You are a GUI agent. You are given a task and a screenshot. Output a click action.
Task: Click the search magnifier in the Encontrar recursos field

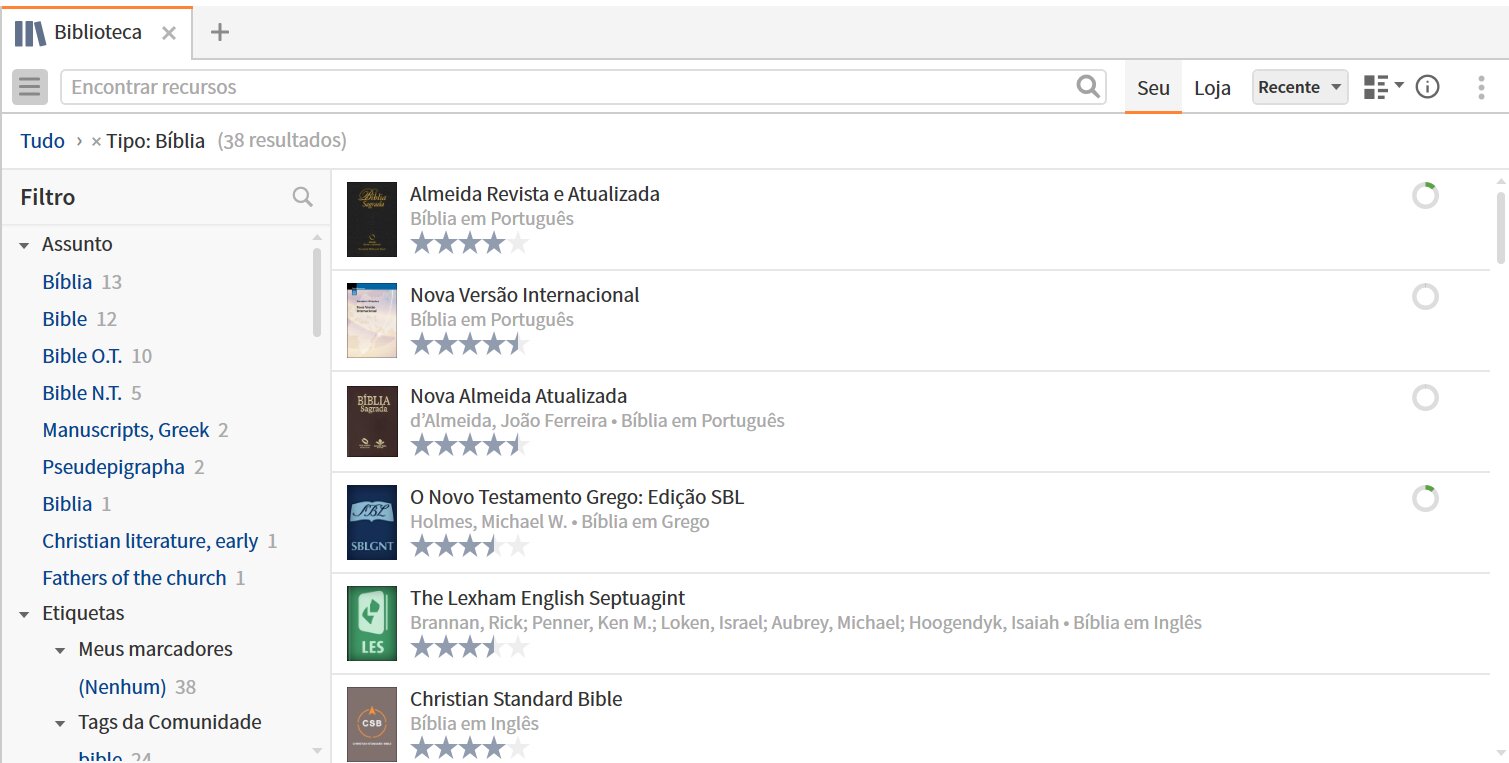(x=1088, y=87)
